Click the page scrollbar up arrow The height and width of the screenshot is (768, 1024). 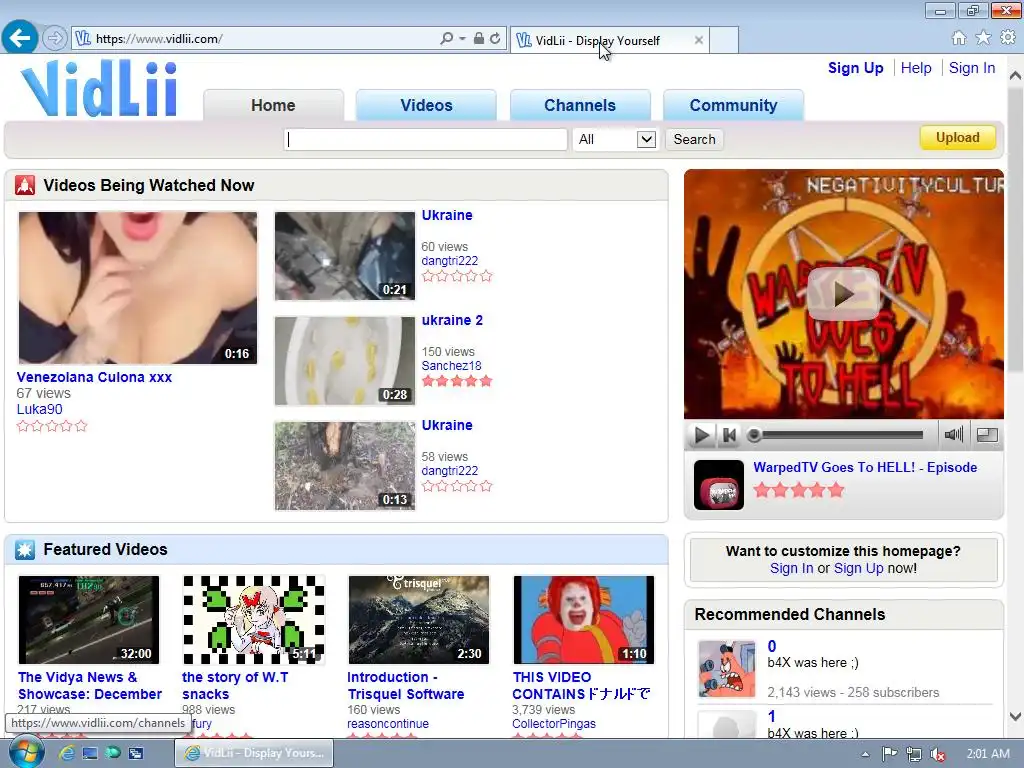click(x=1015, y=76)
